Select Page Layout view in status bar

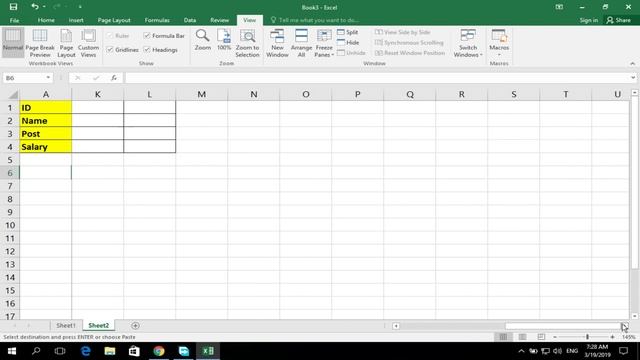[x=522, y=337]
